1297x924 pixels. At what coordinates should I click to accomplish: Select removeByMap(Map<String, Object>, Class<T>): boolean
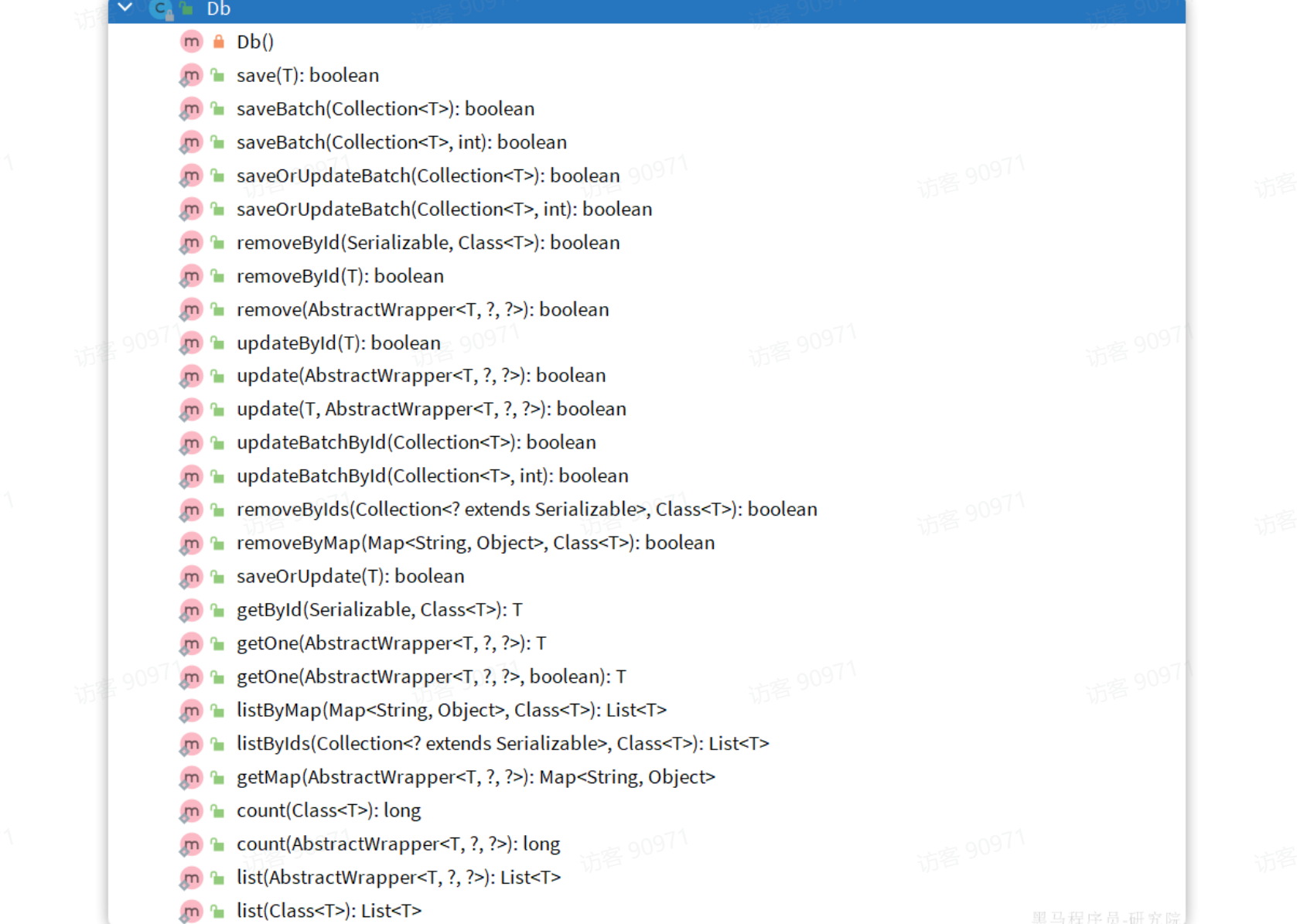[476, 543]
